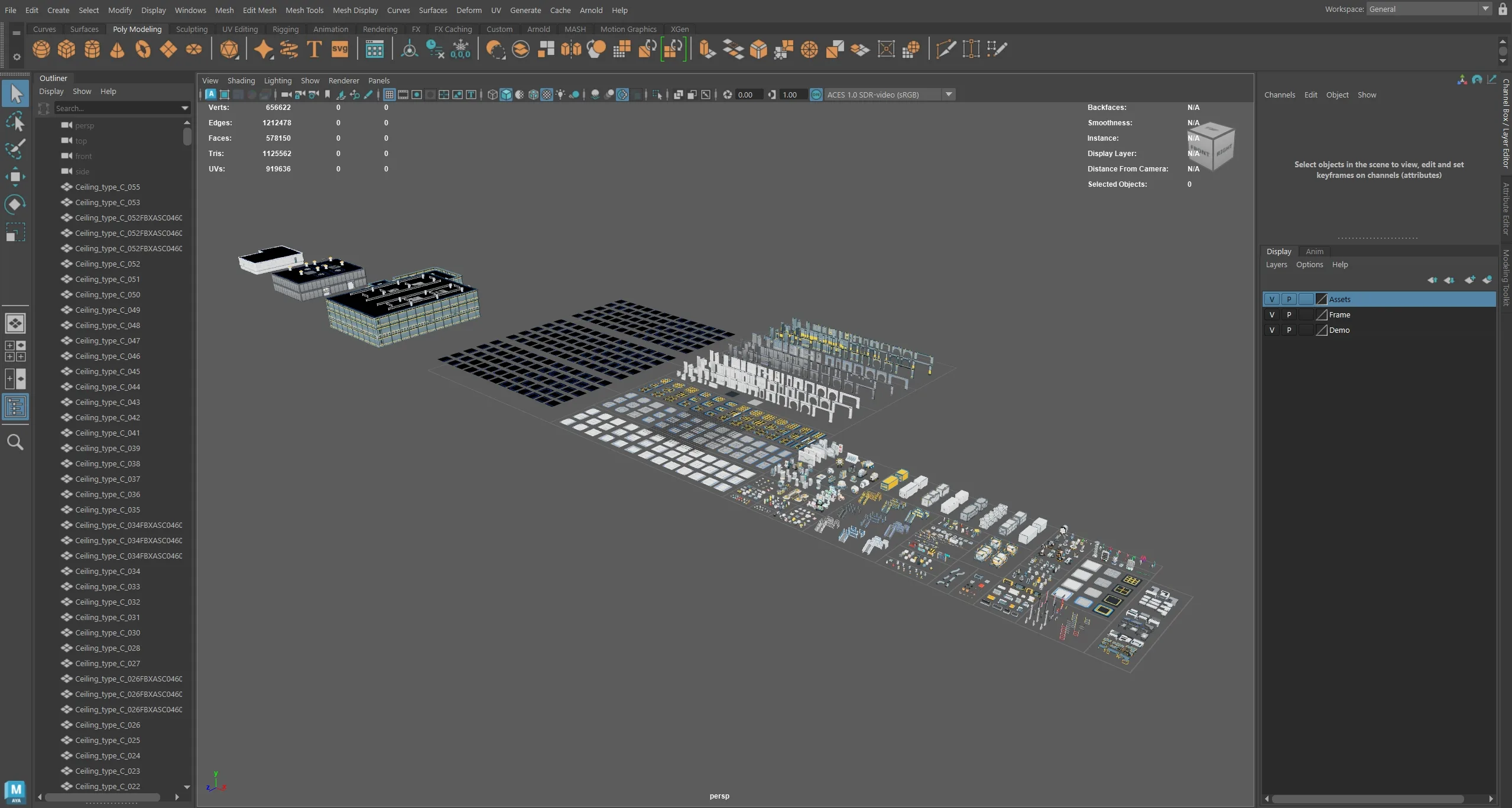Image resolution: width=1512 pixels, height=808 pixels.
Task: Click the polygon cube shelf icon
Action: 66,50
